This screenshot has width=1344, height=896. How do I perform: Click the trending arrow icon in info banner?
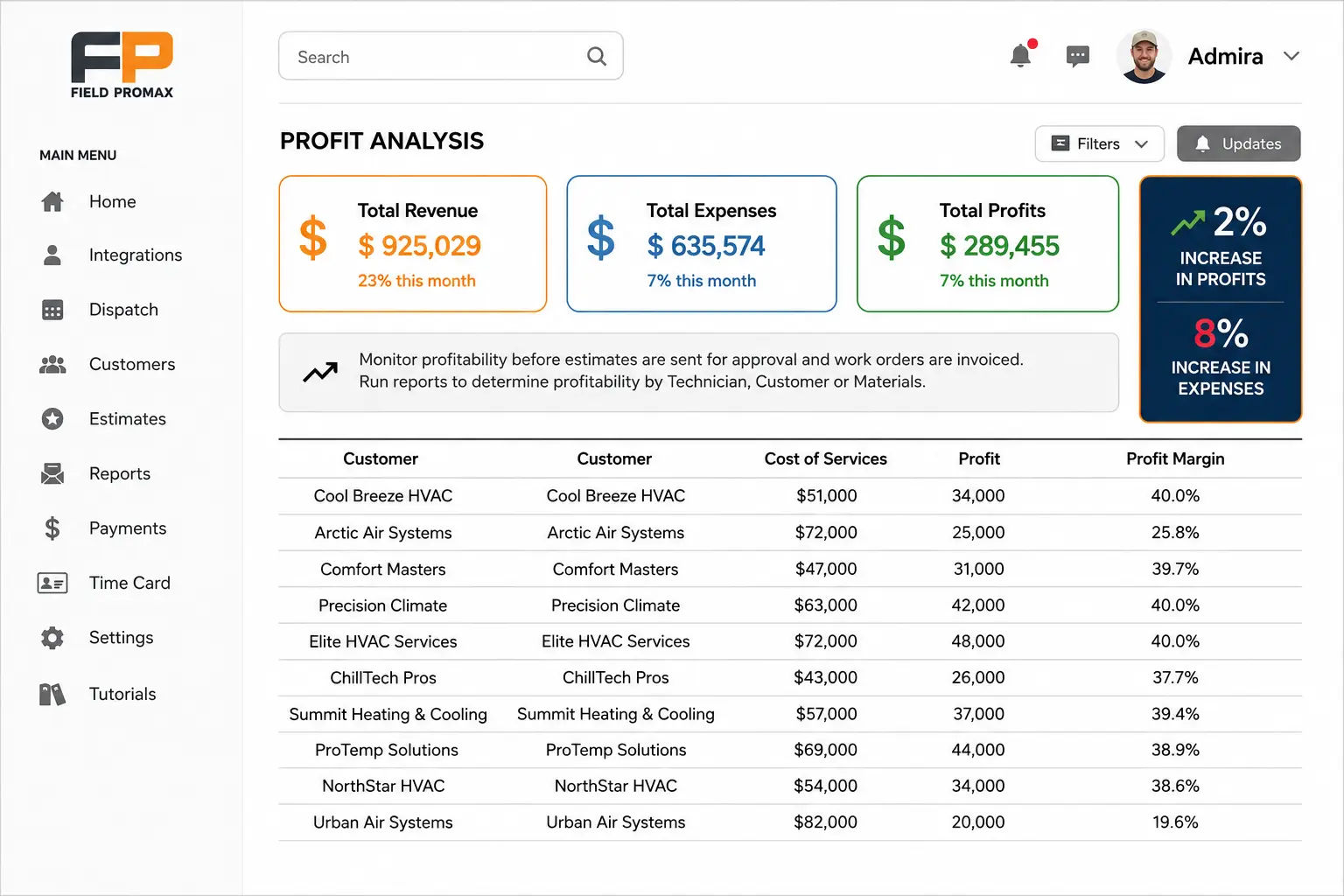pos(320,372)
